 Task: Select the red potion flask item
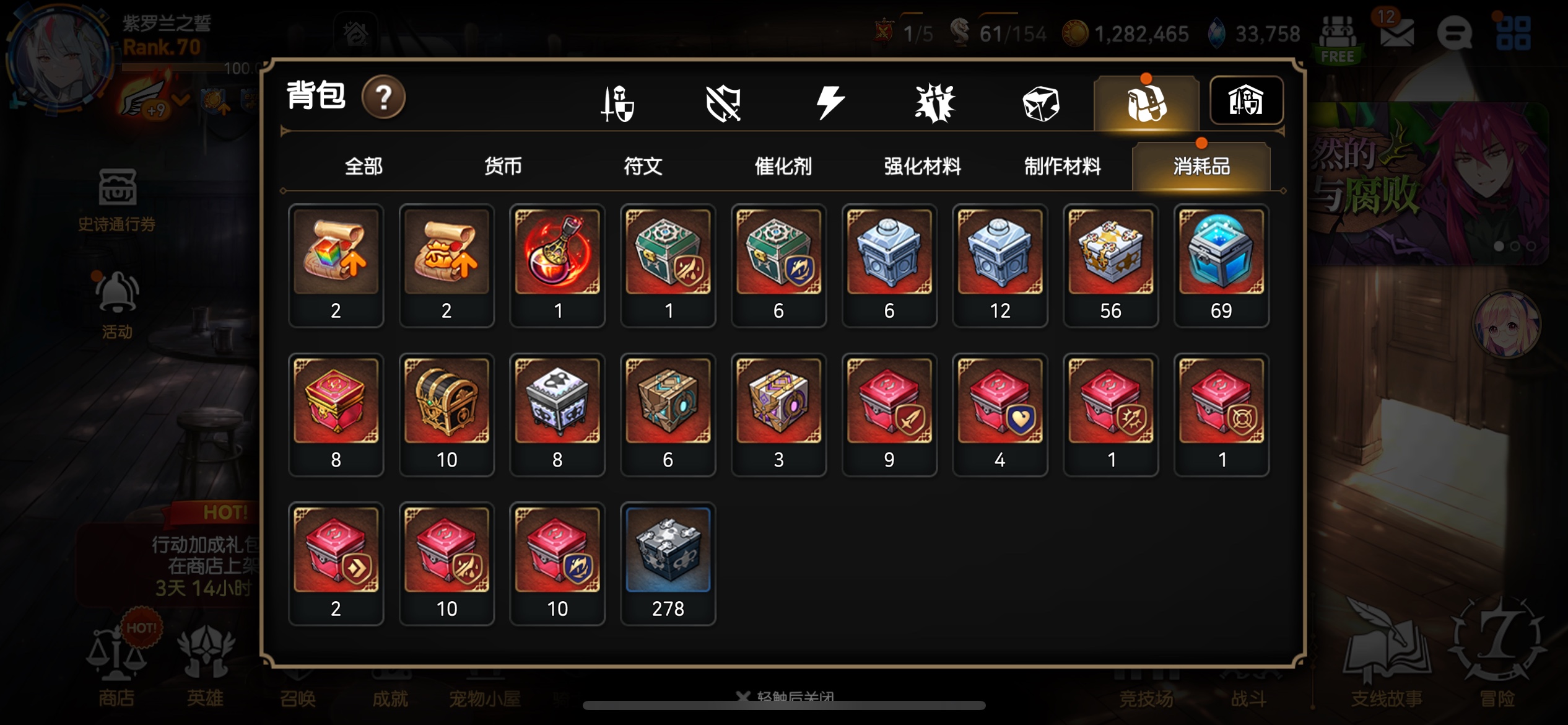click(557, 265)
